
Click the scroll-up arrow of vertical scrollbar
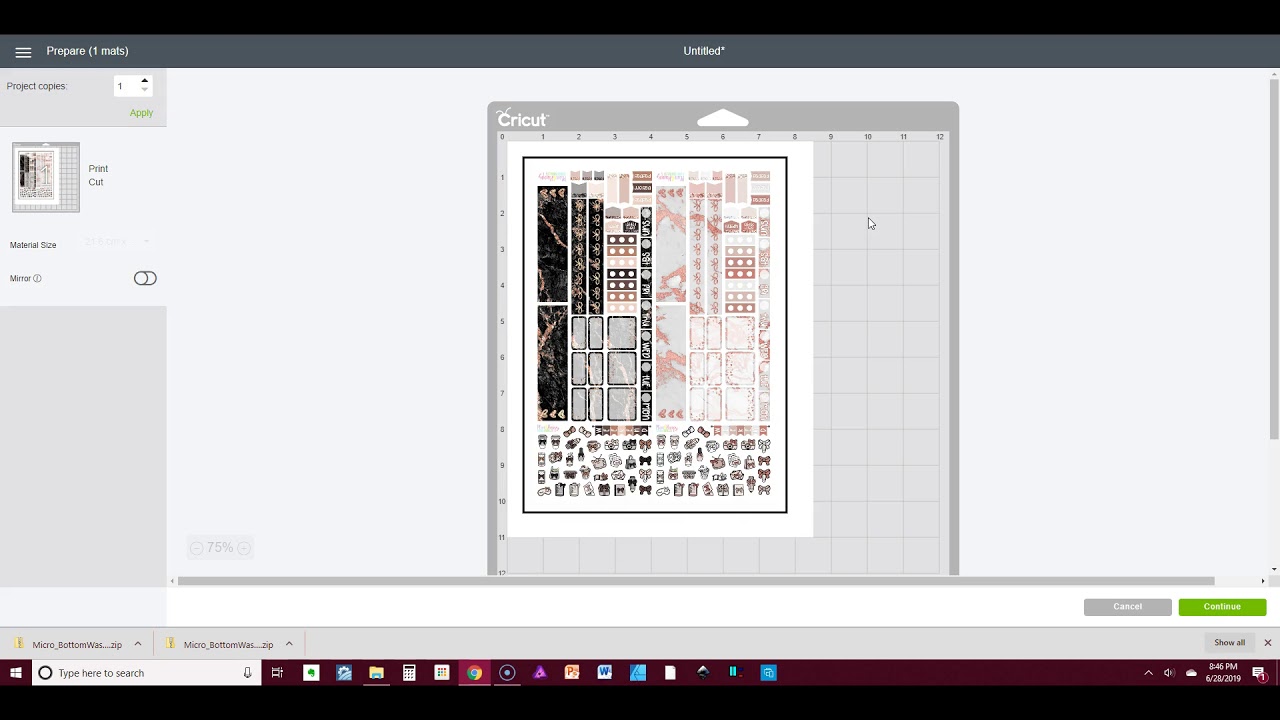point(1274,73)
